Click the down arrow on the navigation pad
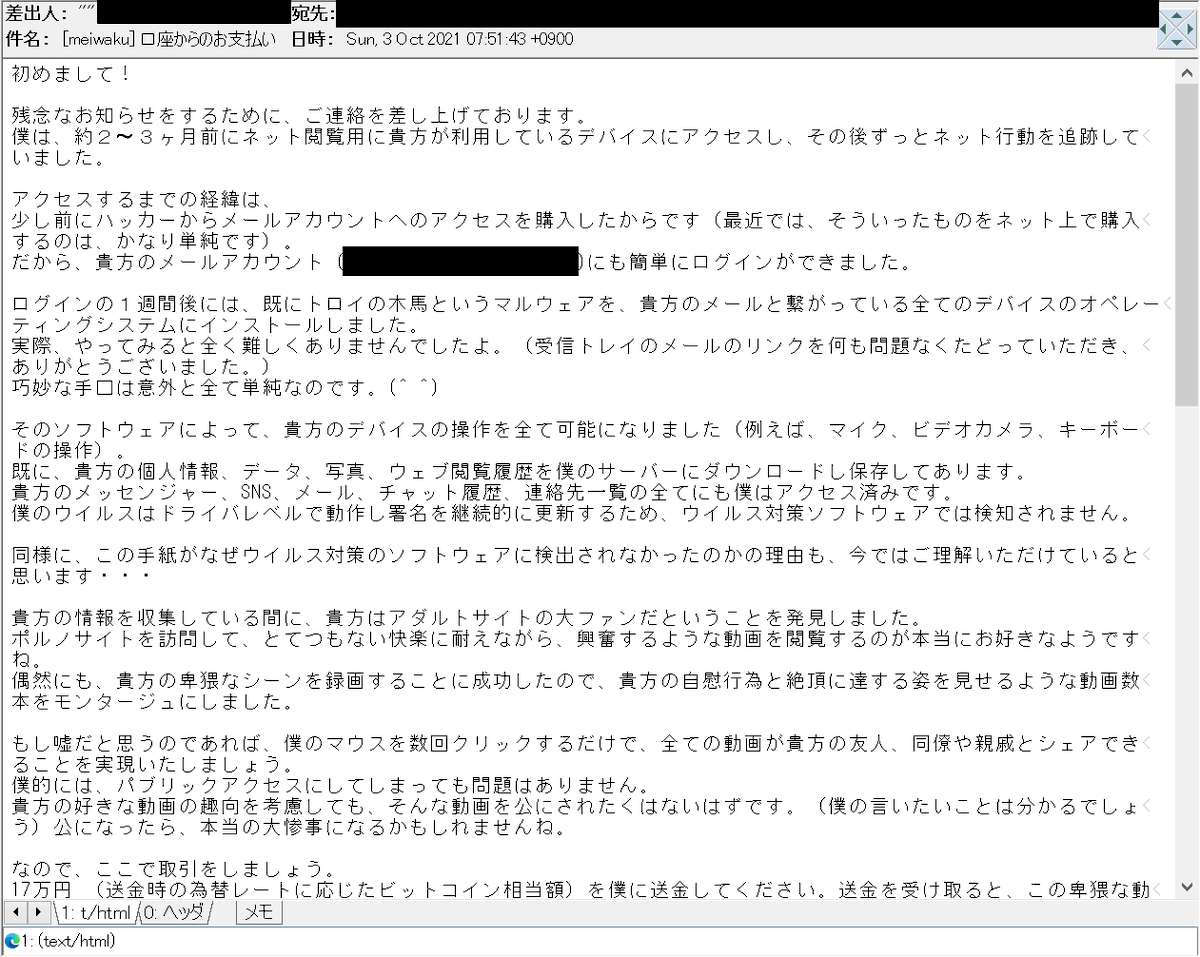Image resolution: width=1200 pixels, height=957 pixels. [x=1176, y=42]
